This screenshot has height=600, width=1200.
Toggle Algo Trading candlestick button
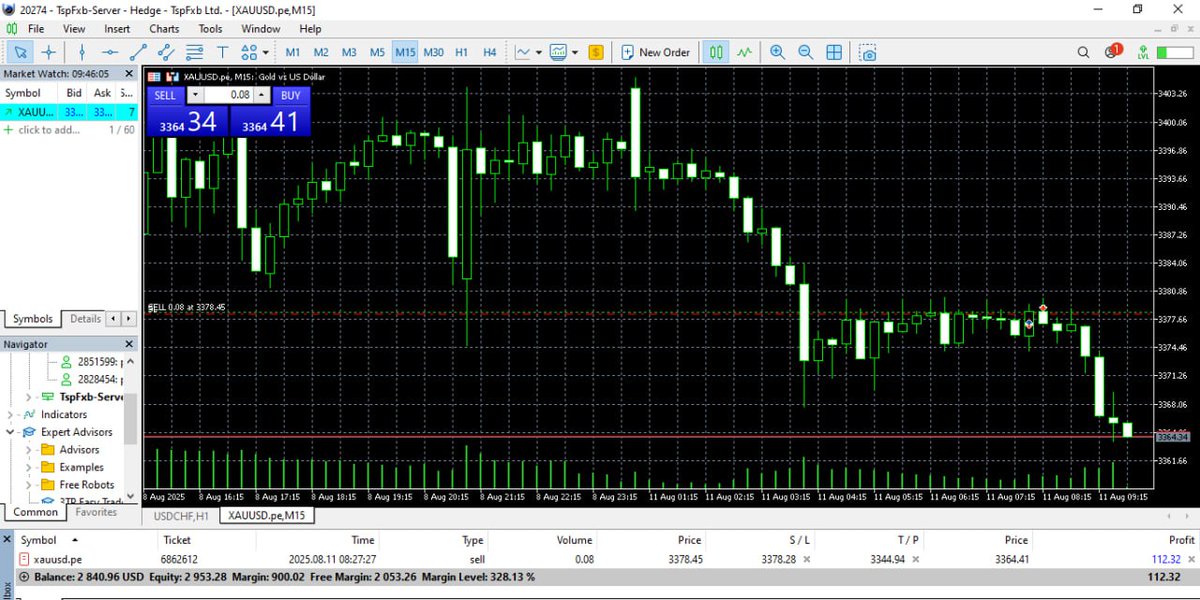(x=715, y=52)
